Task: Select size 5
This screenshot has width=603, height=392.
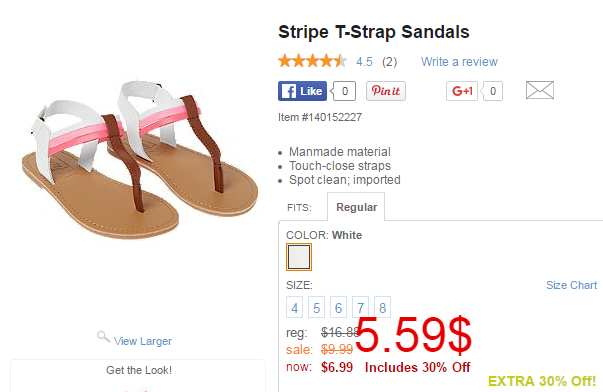Action: click(x=316, y=307)
